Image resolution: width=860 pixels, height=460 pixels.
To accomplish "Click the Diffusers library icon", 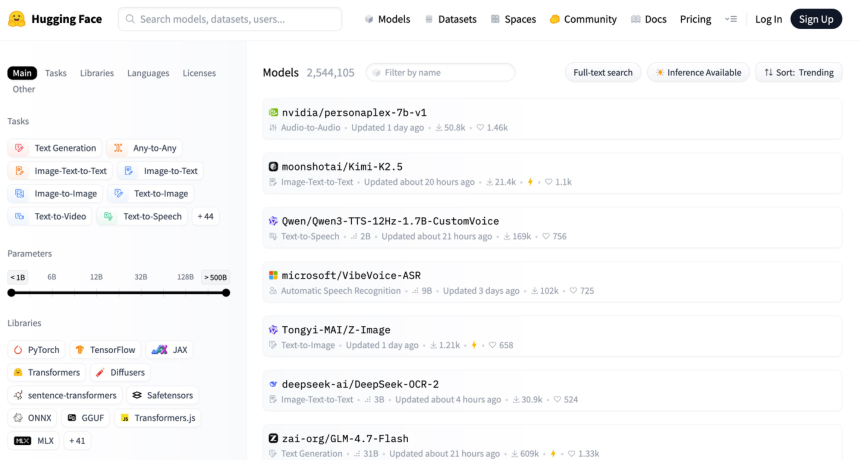I will 100,372.
